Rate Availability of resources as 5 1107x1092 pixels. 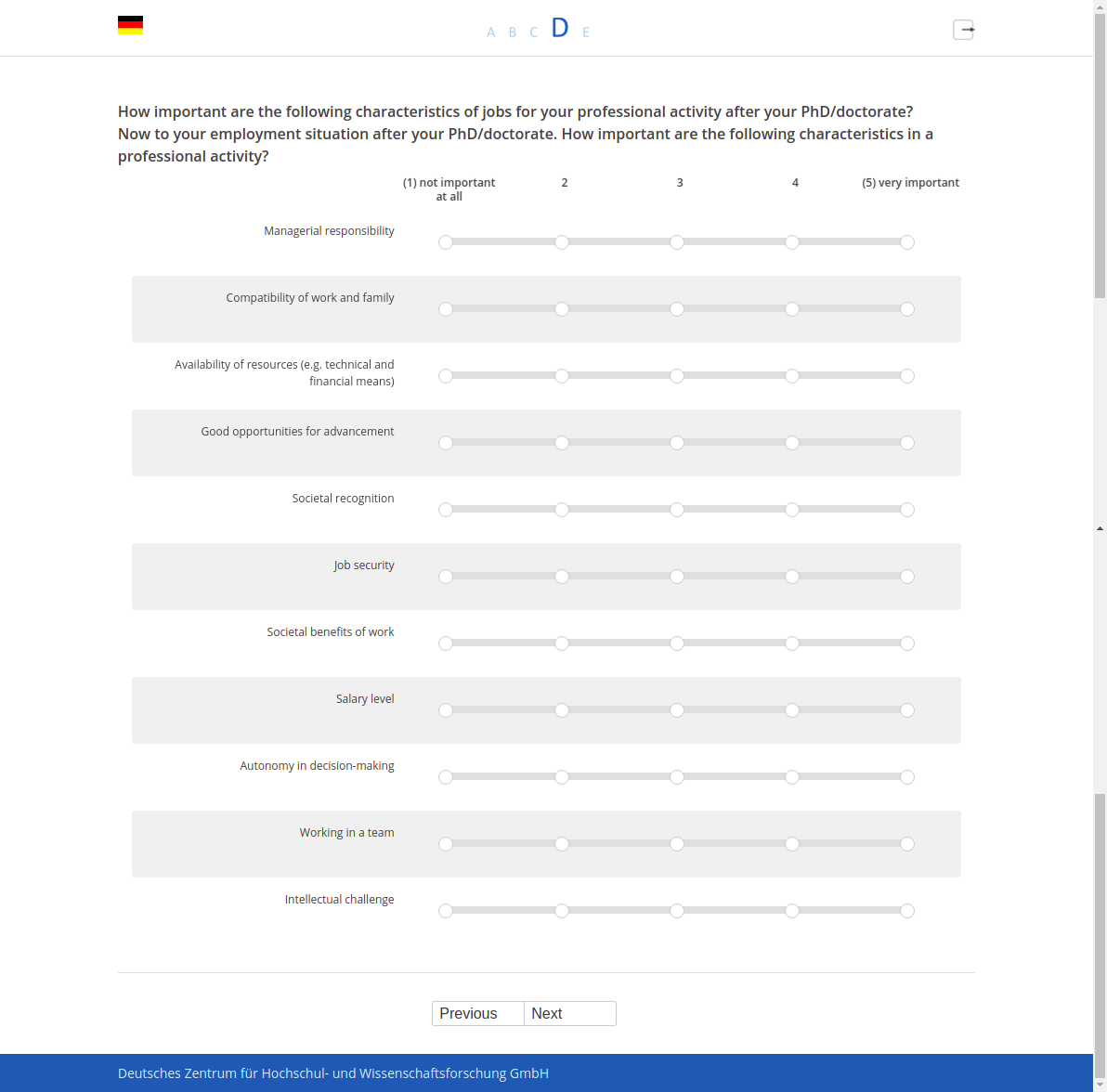(x=907, y=376)
